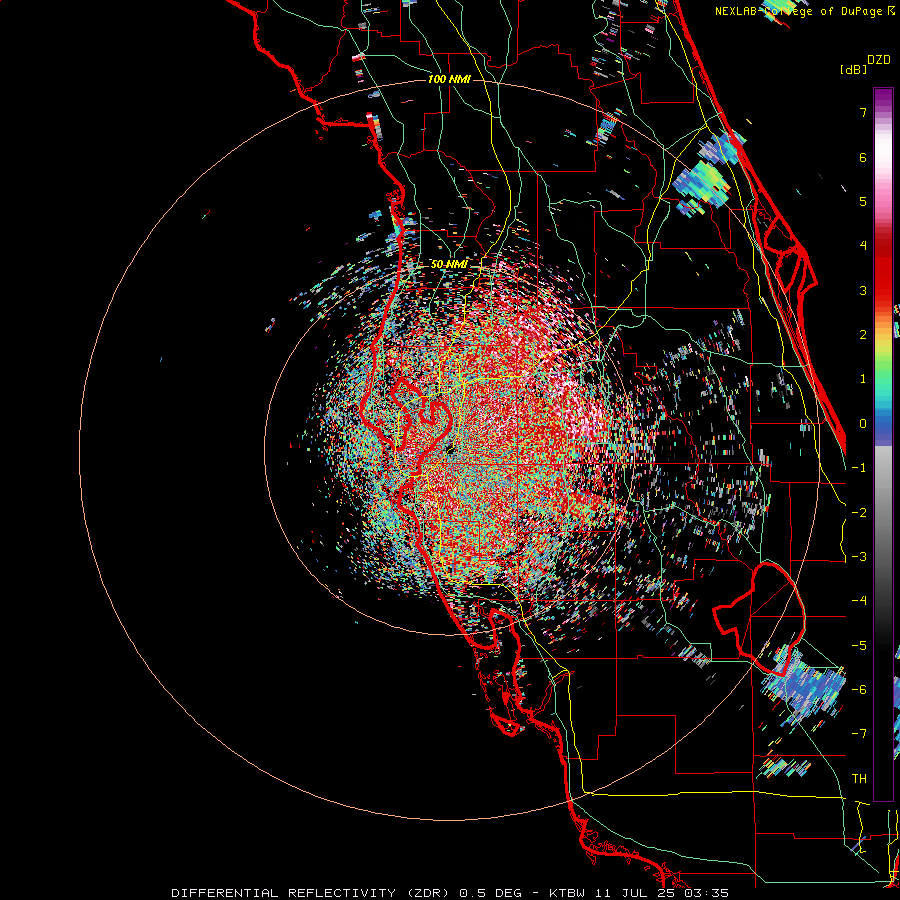Click the -2 value on the ZDR scale

(x=859, y=512)
